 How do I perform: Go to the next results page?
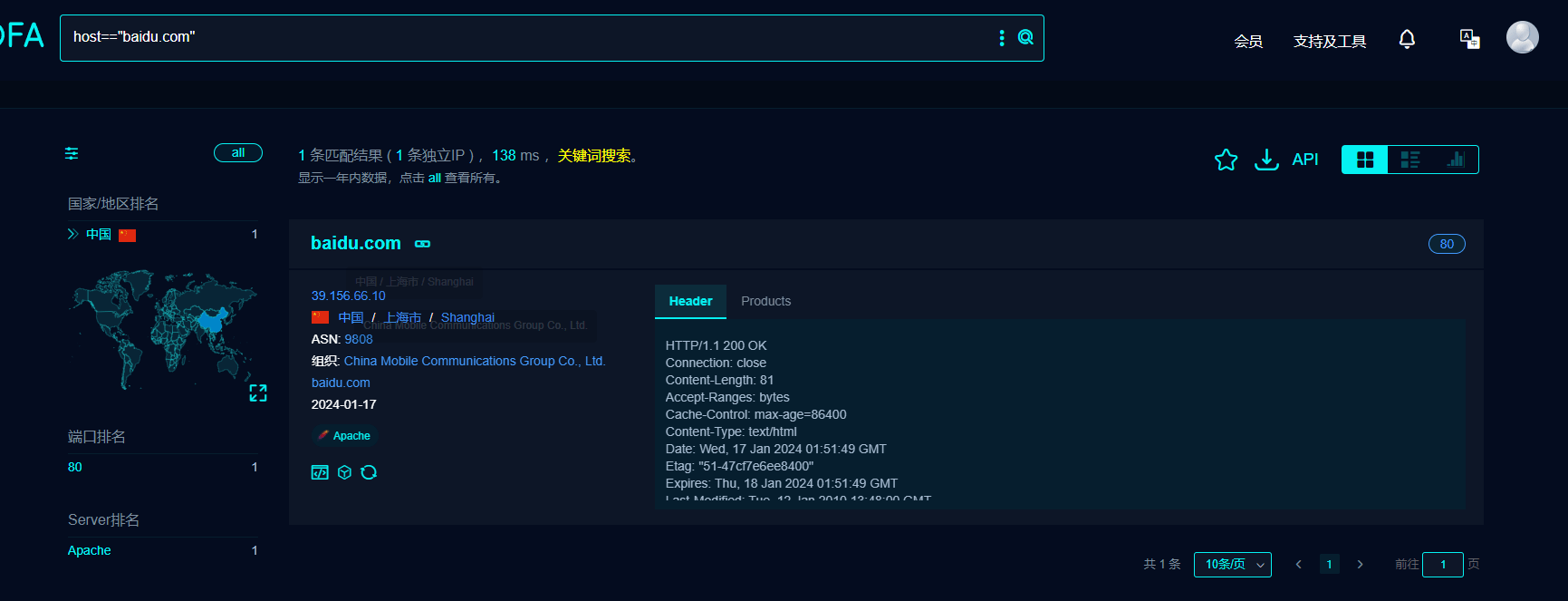pyautogui.click(x=1360, y=565)
